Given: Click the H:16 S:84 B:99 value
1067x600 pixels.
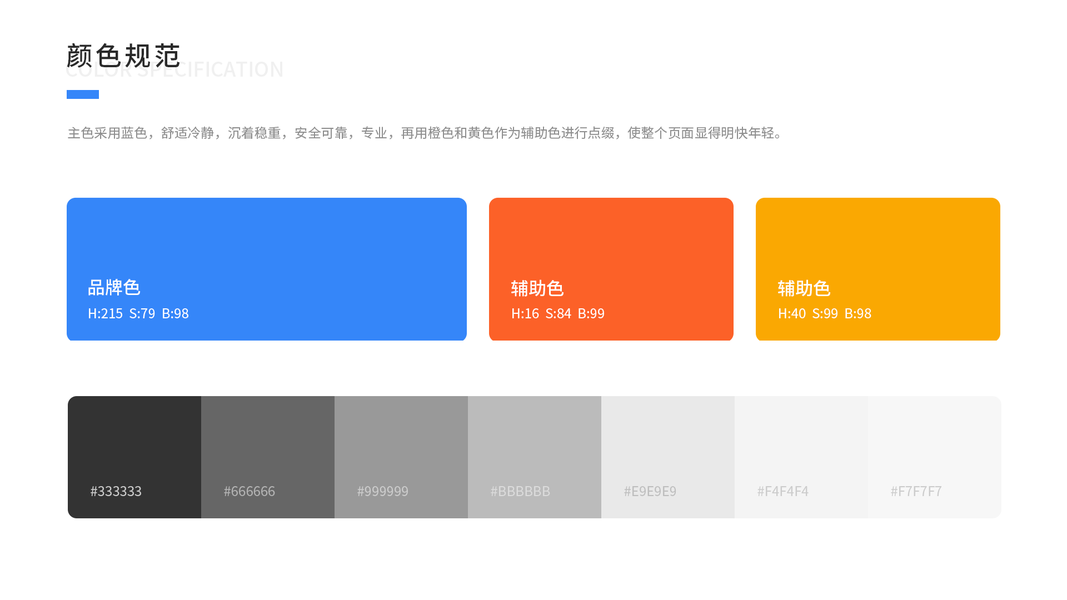Looking at the screenshot, I should 558,314.
